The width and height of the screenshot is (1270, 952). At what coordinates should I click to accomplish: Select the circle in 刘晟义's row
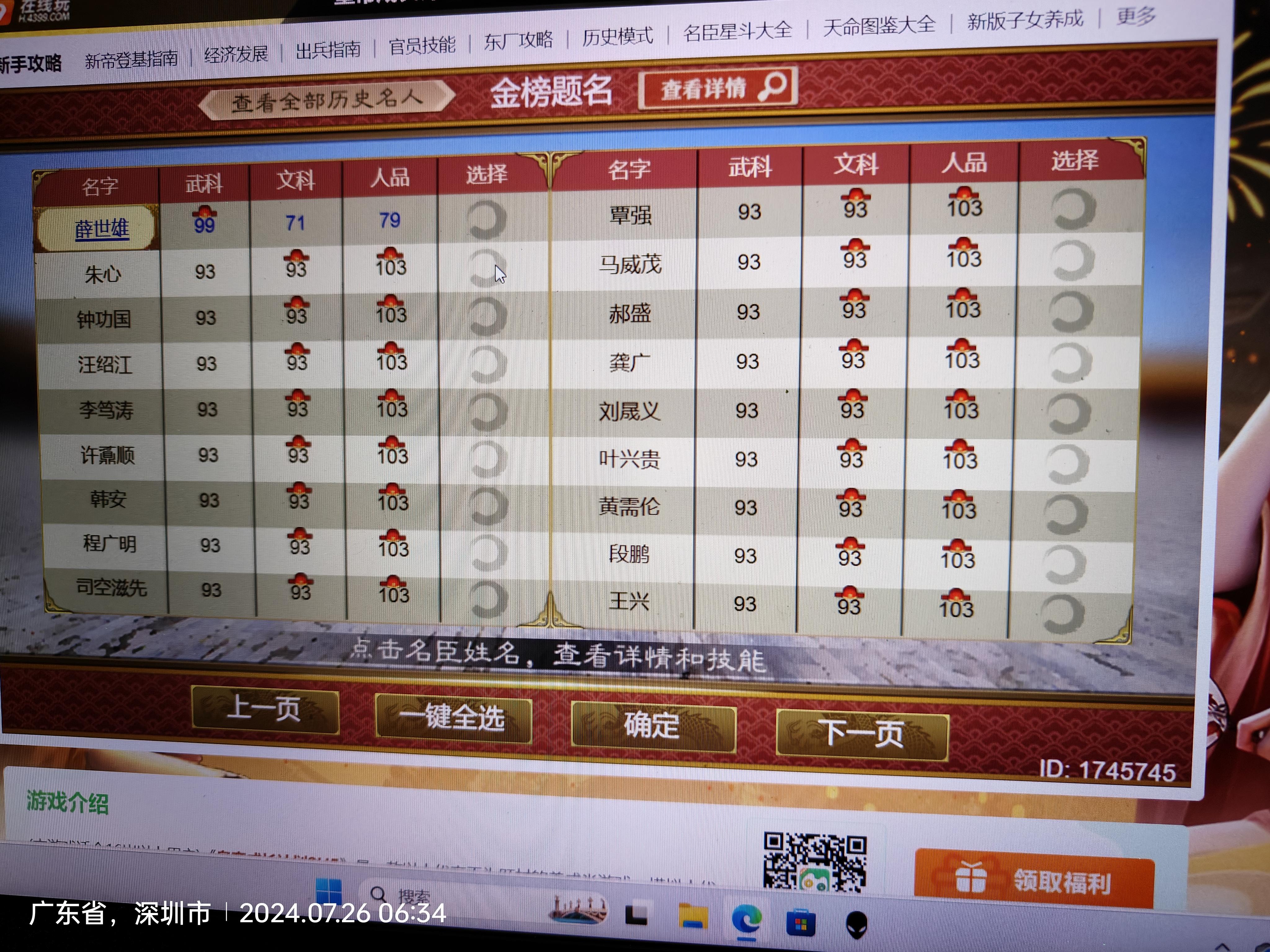tap(1068, 412)
